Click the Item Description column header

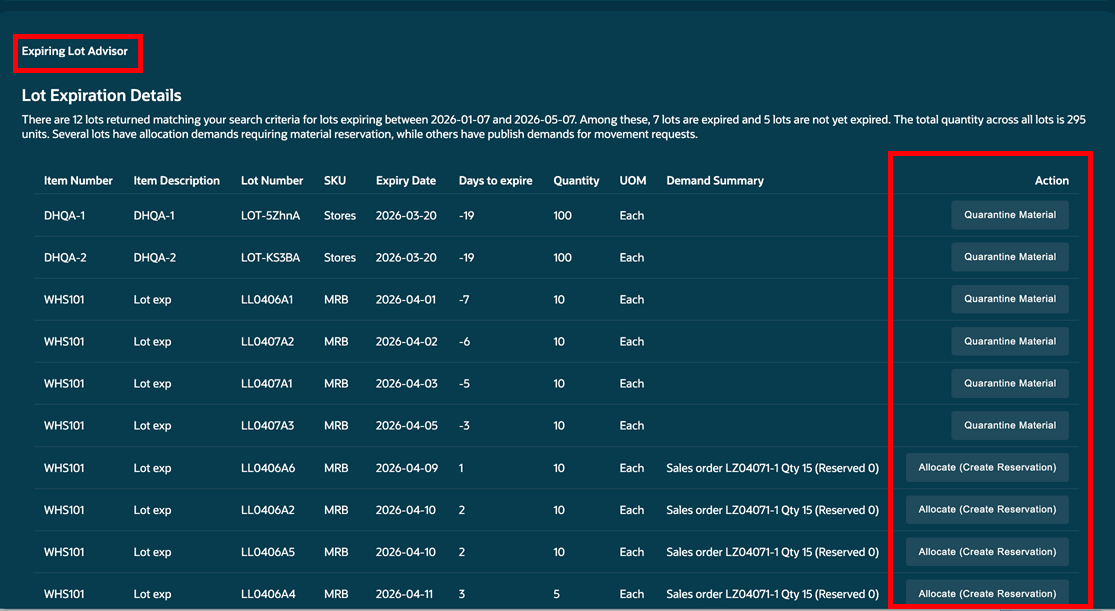coord(176,181)
